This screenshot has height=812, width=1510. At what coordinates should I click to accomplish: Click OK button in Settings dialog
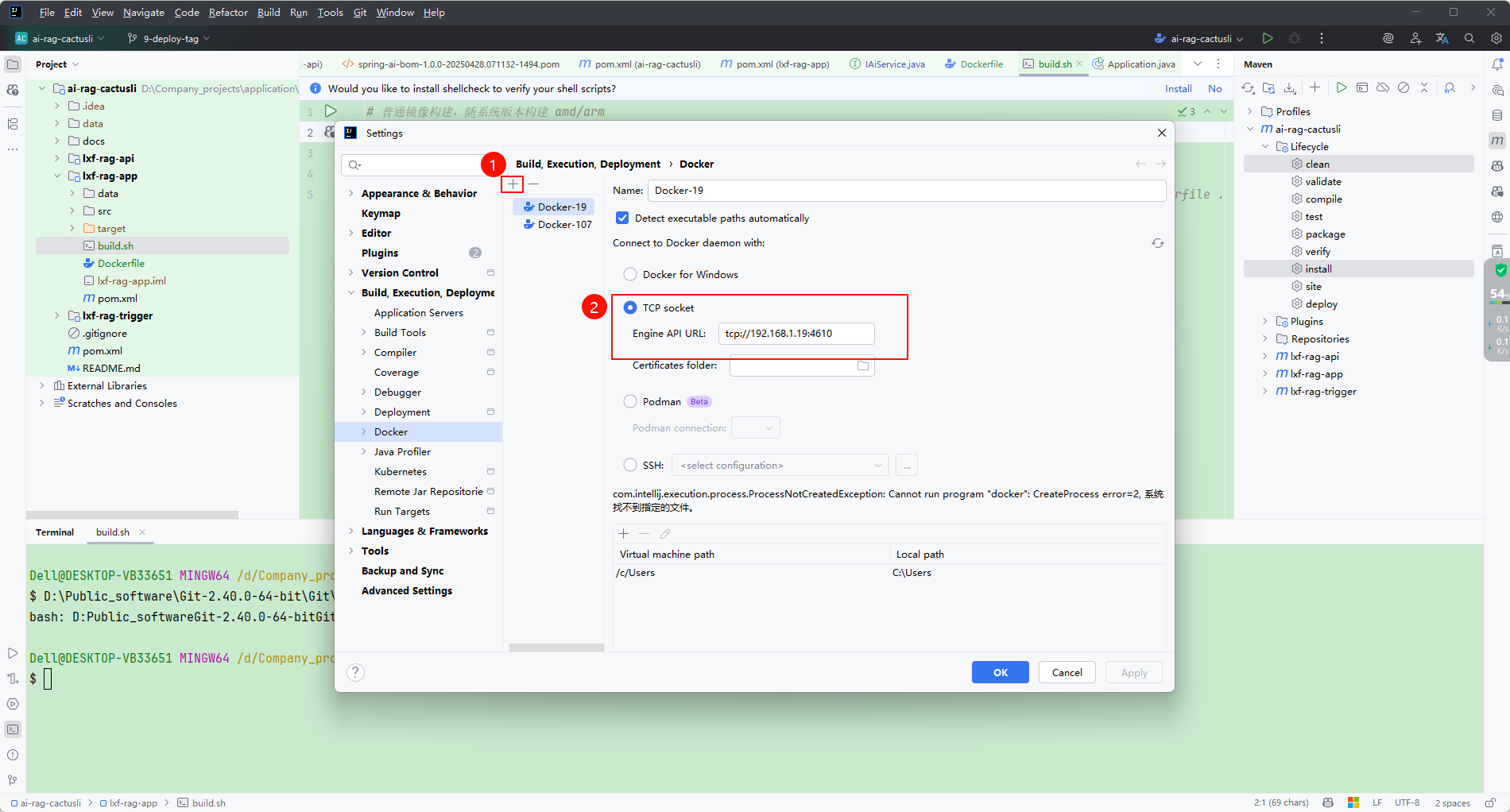tap(1001, 672)
